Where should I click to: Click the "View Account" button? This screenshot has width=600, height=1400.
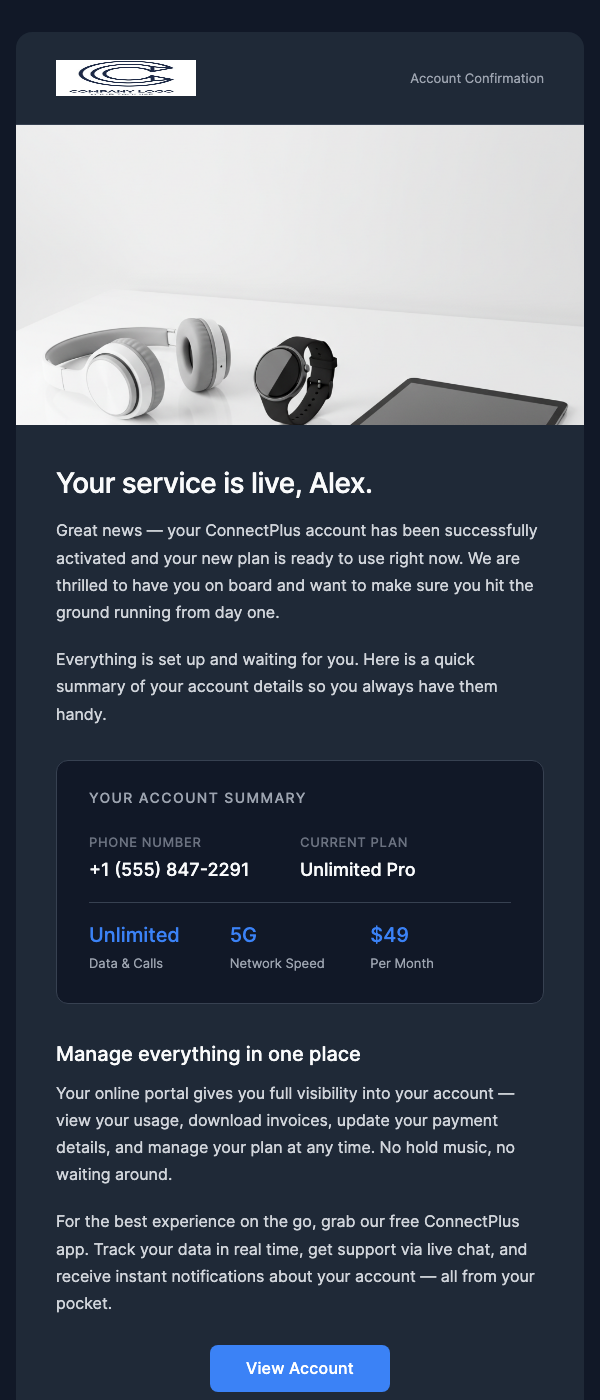pos(299,1368)
